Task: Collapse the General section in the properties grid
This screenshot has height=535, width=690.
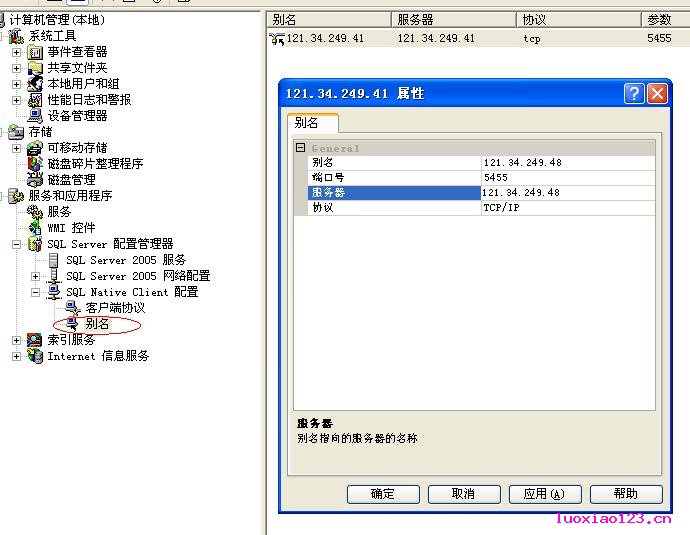Action: 301,148
